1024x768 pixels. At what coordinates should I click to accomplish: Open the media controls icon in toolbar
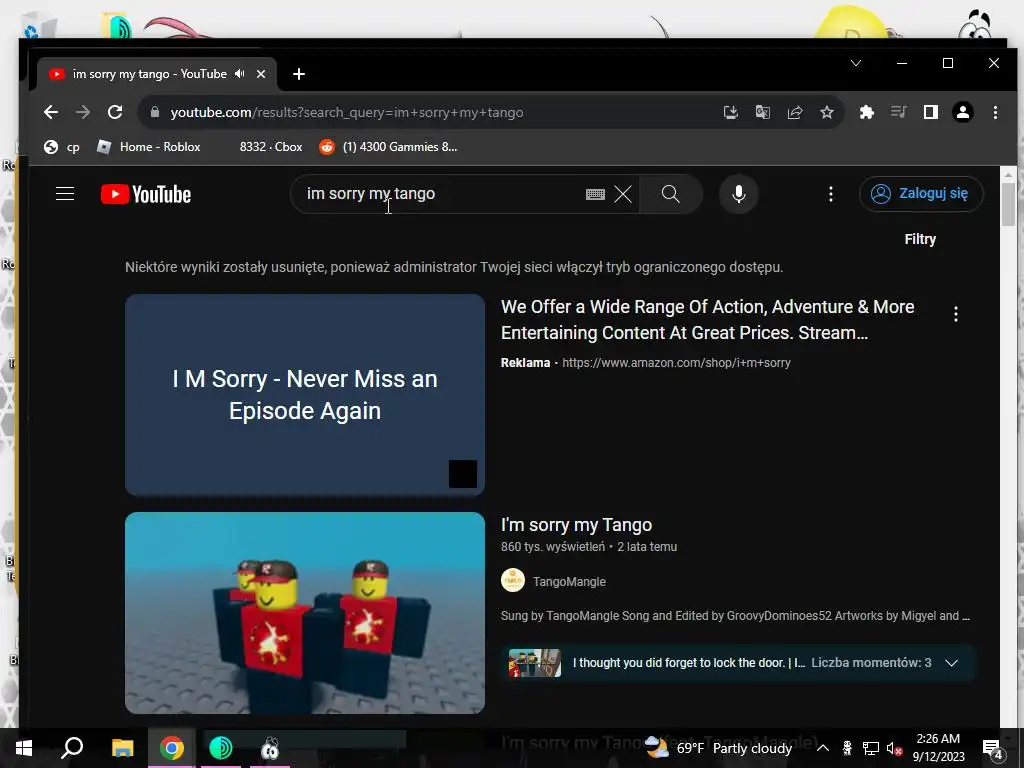pos(899,112)
